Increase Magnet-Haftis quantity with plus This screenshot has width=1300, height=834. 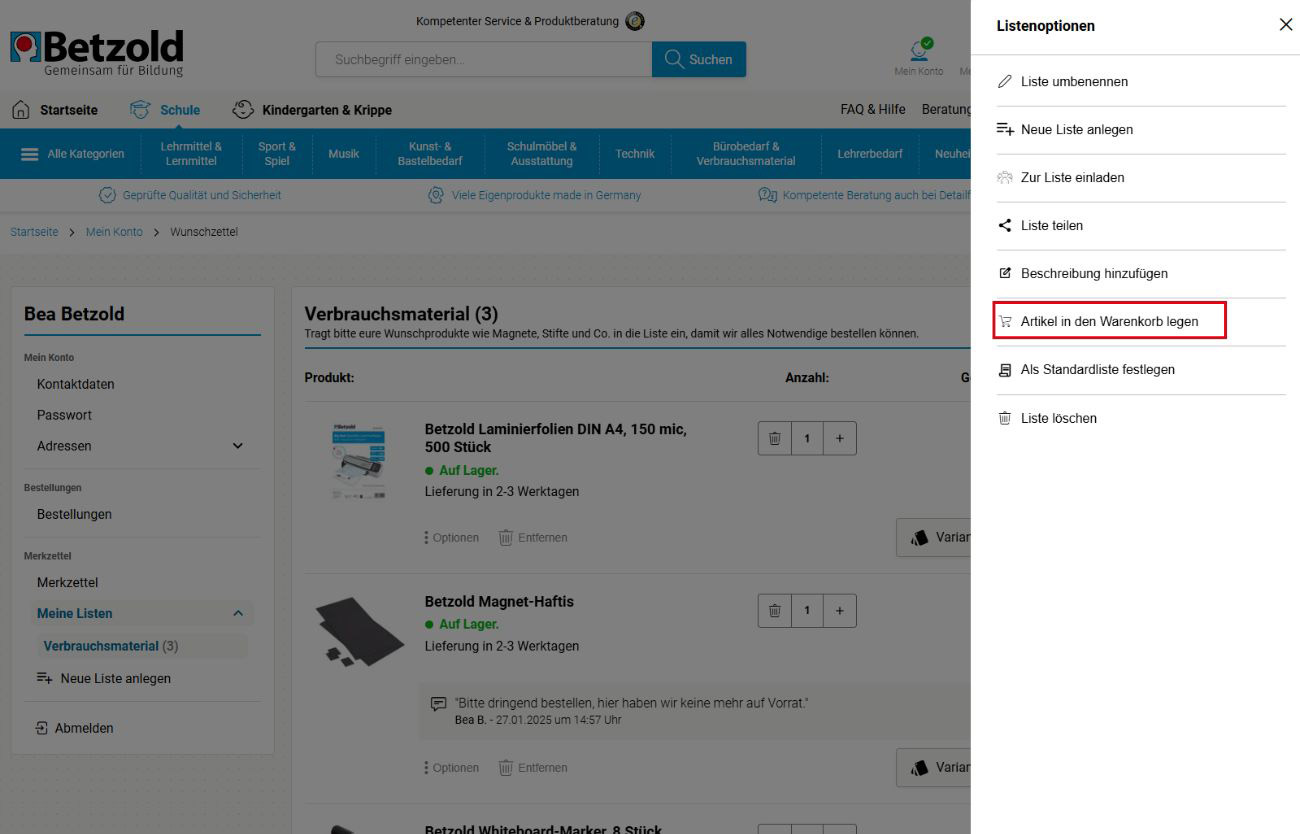pyautogui.click(x=840, y=610)
